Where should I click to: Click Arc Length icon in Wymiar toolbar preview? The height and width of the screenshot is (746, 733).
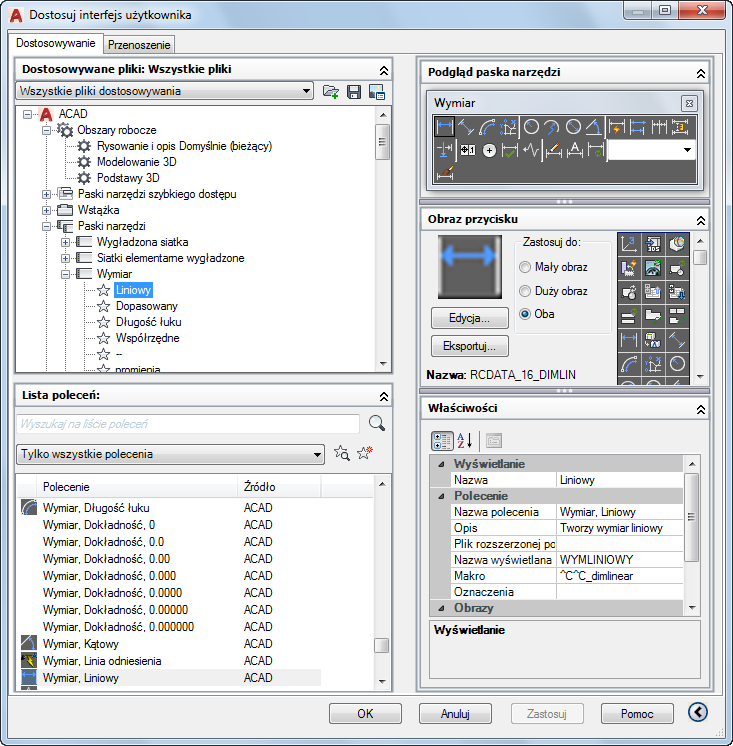coord(487,128)
